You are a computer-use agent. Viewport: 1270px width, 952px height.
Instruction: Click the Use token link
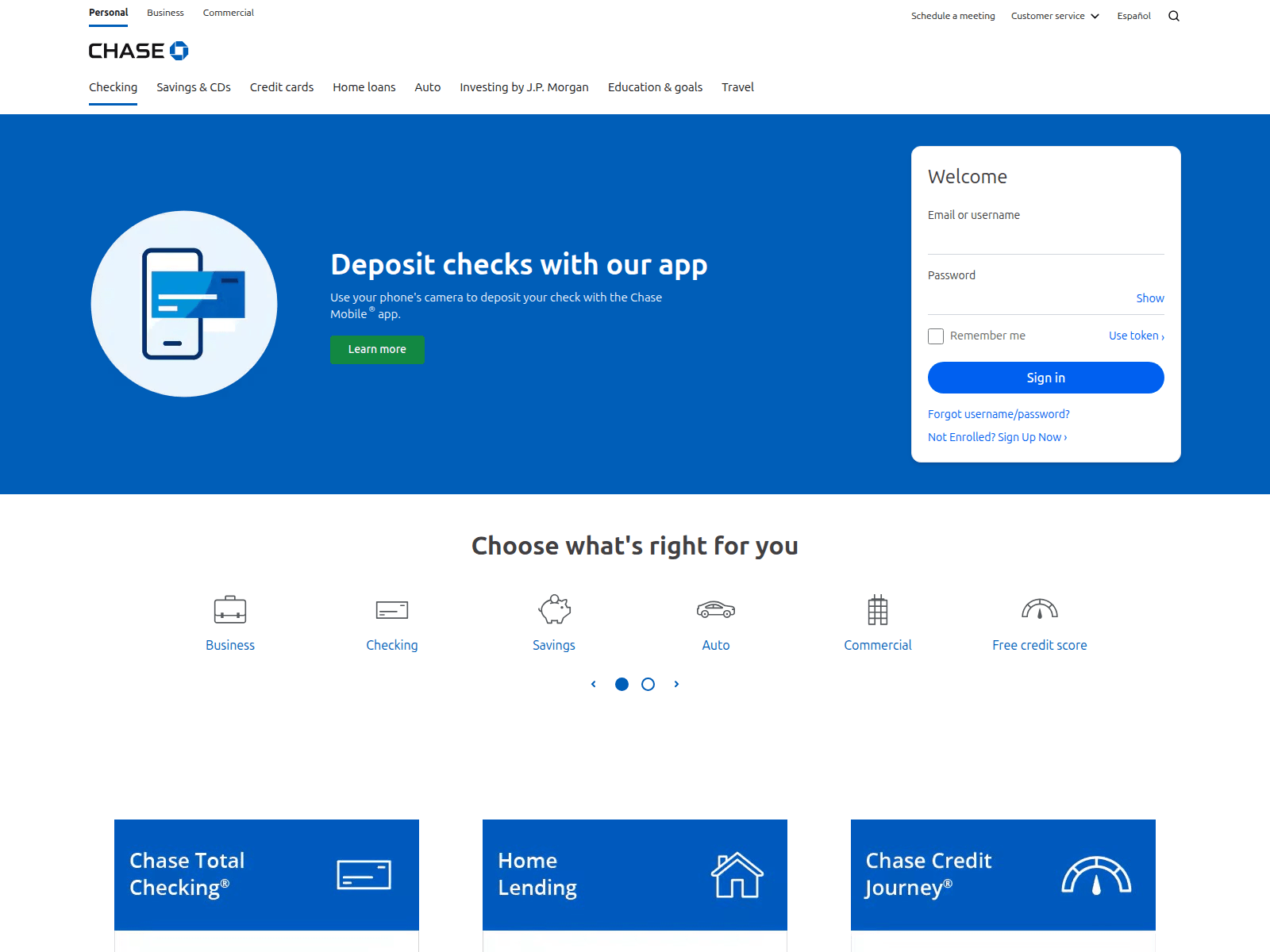1137,336
